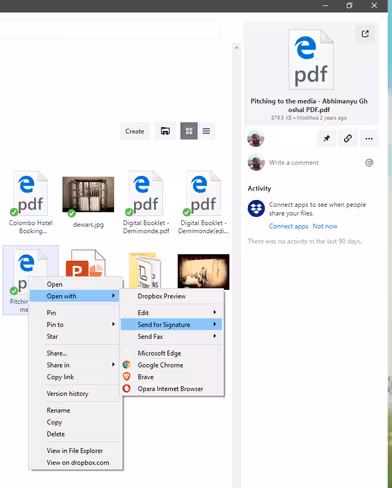392x488 pixels.
Task: Select the PowerPoint file icon
Action: click(86, 264)
